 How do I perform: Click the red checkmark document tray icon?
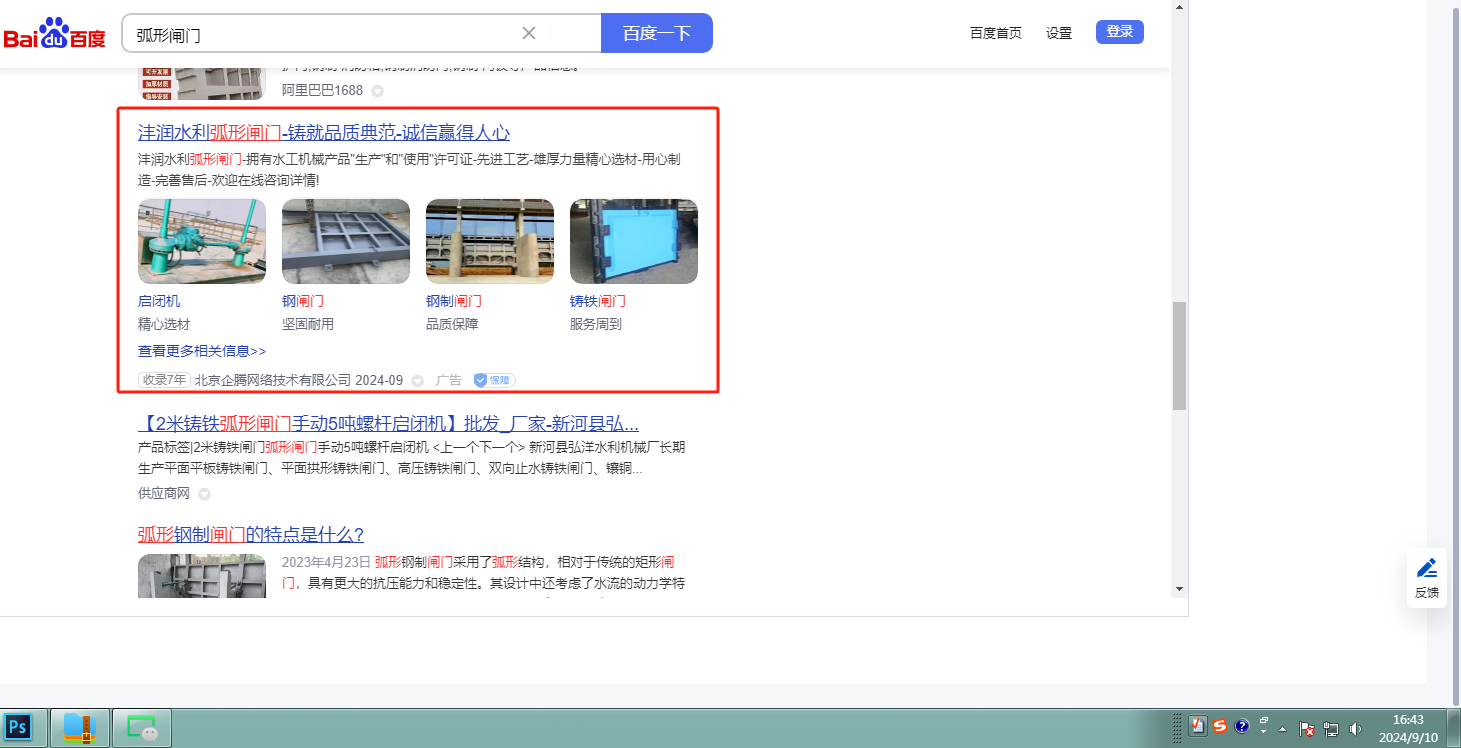[1197, 727]
